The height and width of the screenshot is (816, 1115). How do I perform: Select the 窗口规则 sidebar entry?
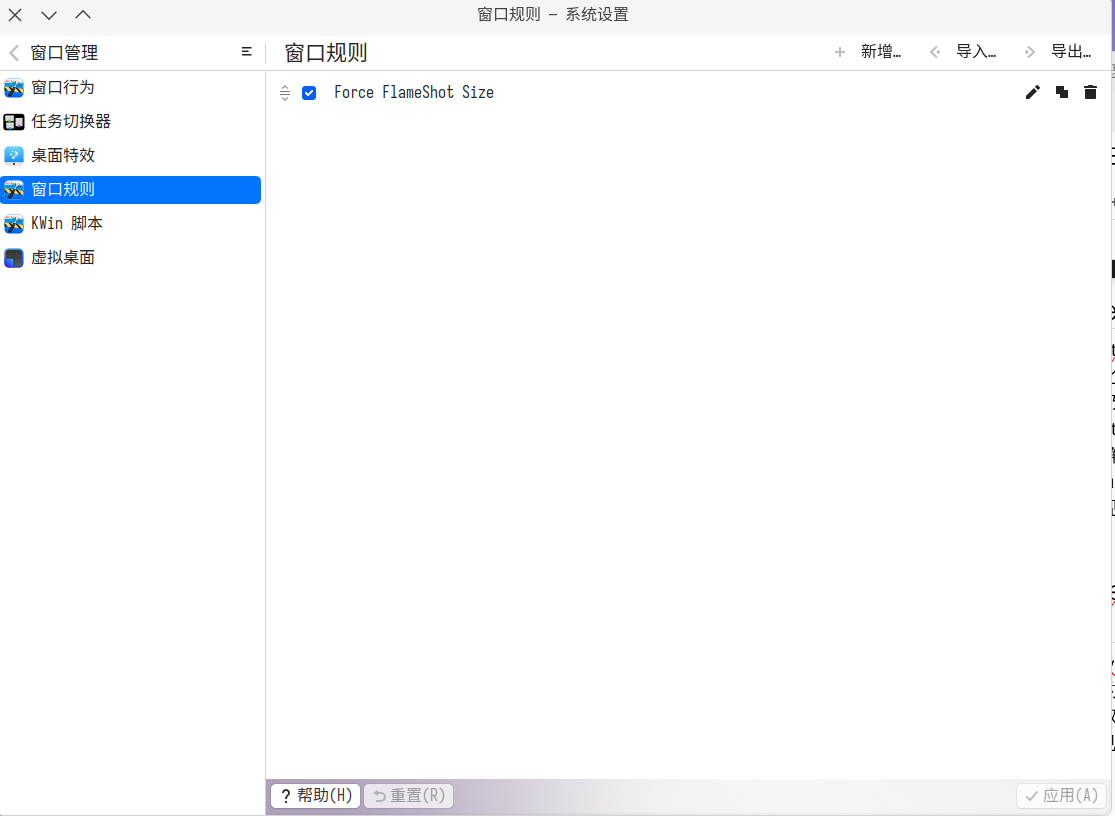63,190
